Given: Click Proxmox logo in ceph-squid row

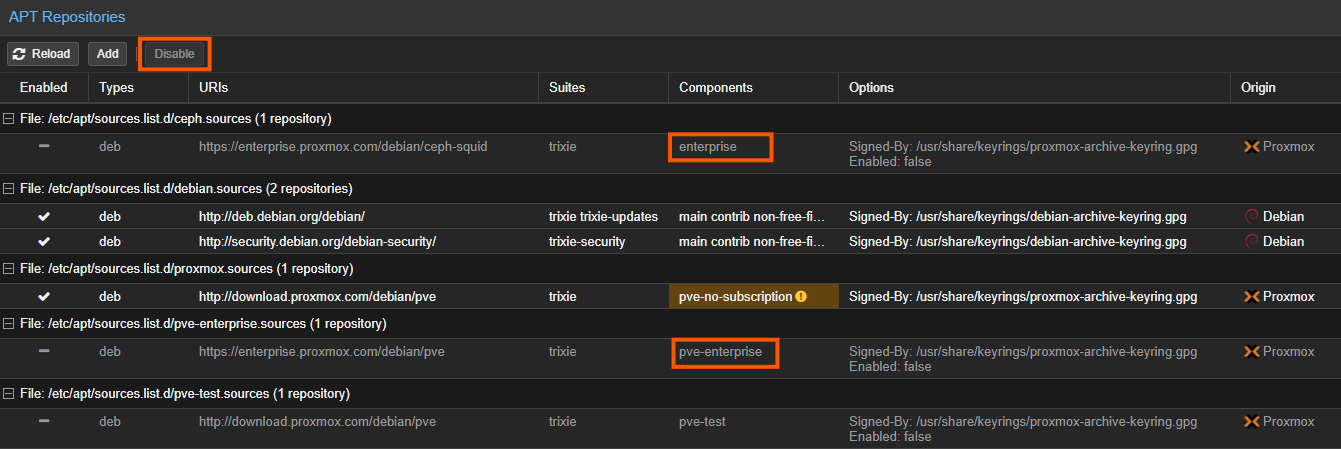Looking at the screenshot, I should pos(1250,147).
